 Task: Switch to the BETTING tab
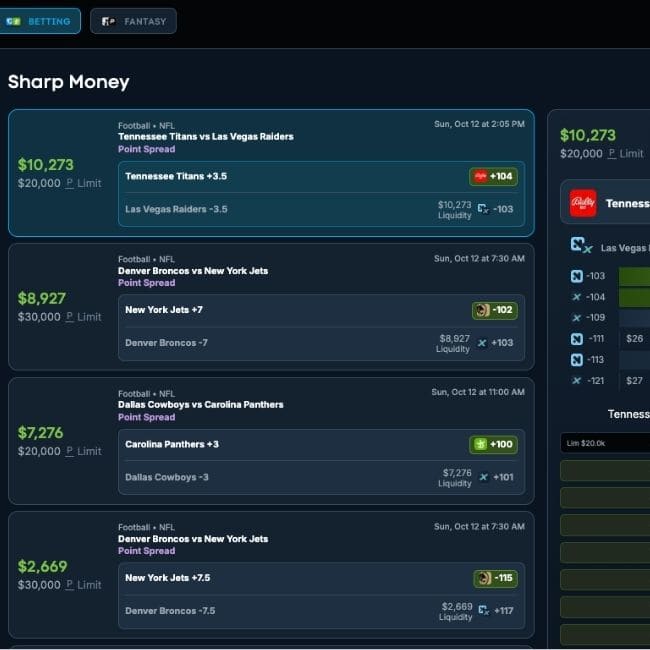coord(40,21)
